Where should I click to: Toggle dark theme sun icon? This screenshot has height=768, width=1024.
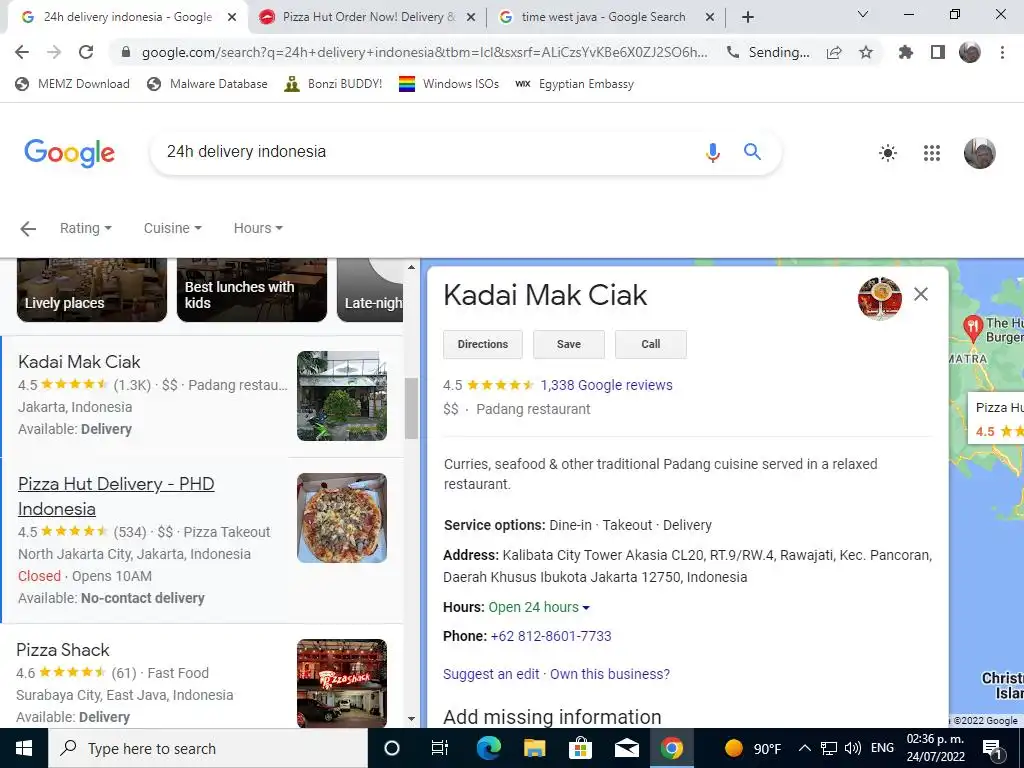click(888, 153)
